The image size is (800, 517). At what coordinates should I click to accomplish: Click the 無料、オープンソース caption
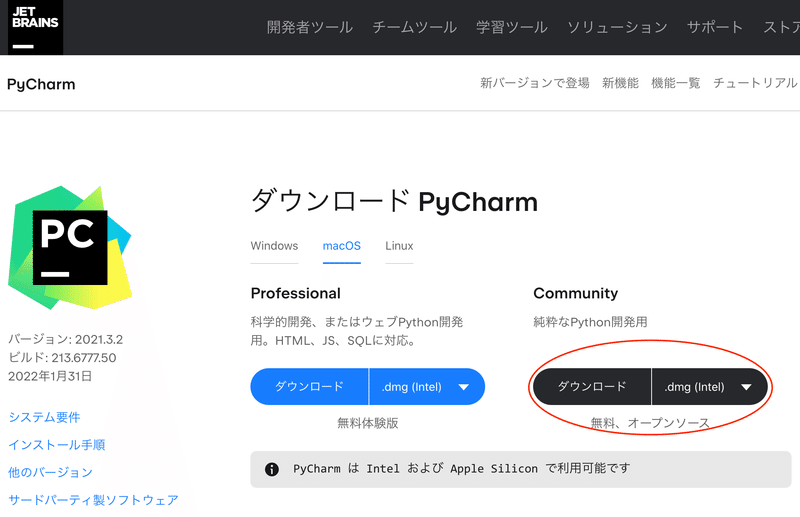click(650, 423)
